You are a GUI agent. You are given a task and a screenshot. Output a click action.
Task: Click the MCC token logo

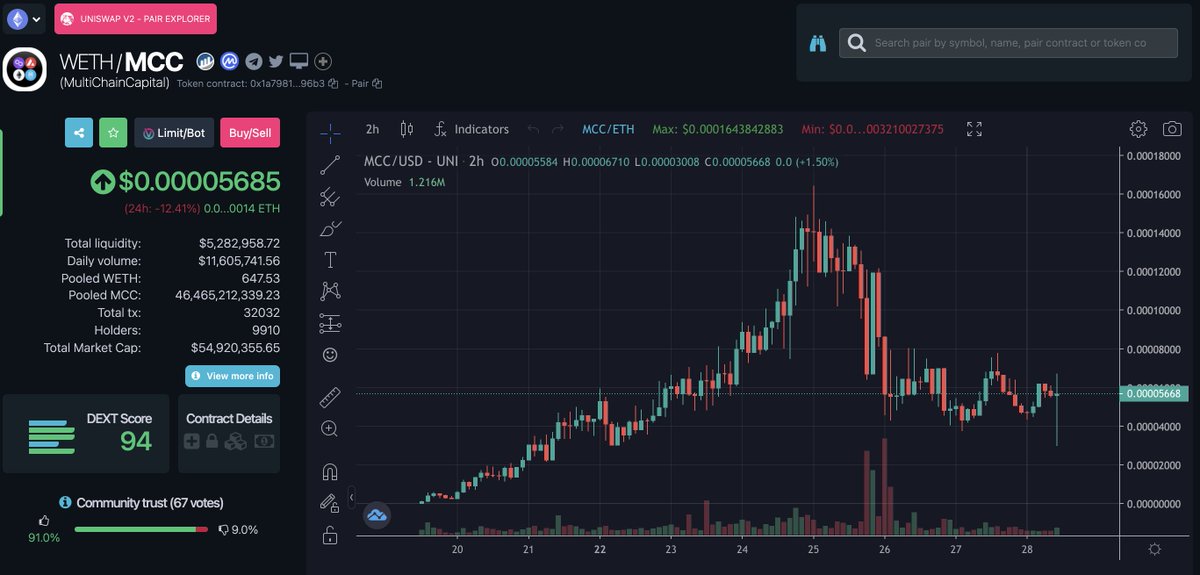coord(26,68)
